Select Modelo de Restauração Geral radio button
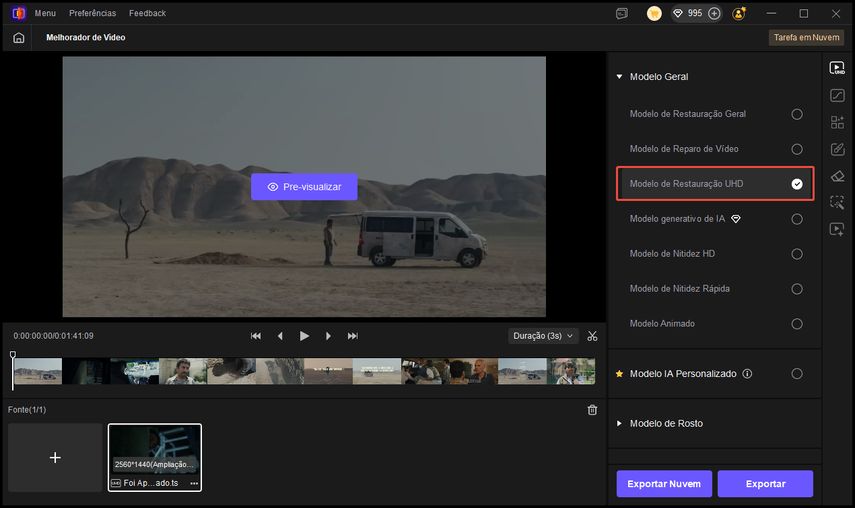This screenshot has height=508, width=855. coord(797,114)
